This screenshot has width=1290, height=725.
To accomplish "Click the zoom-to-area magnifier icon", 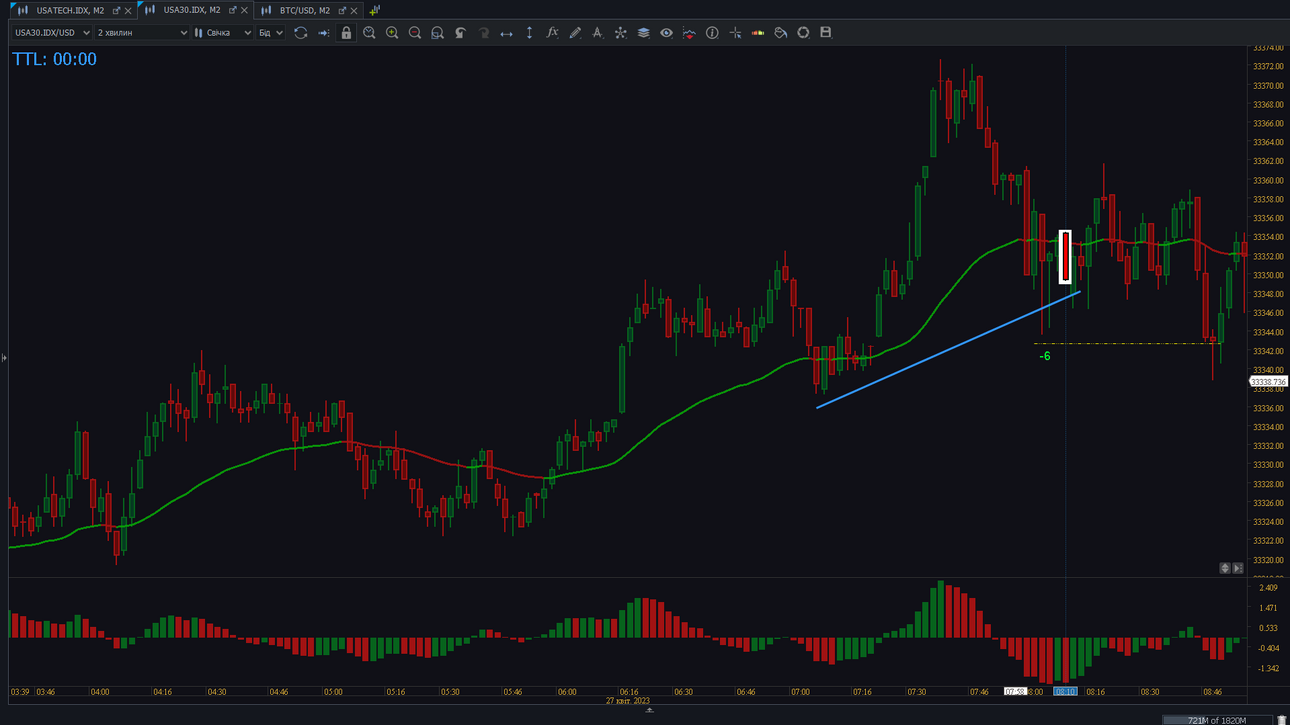I will pyautogui.click(x=437, y=33).
